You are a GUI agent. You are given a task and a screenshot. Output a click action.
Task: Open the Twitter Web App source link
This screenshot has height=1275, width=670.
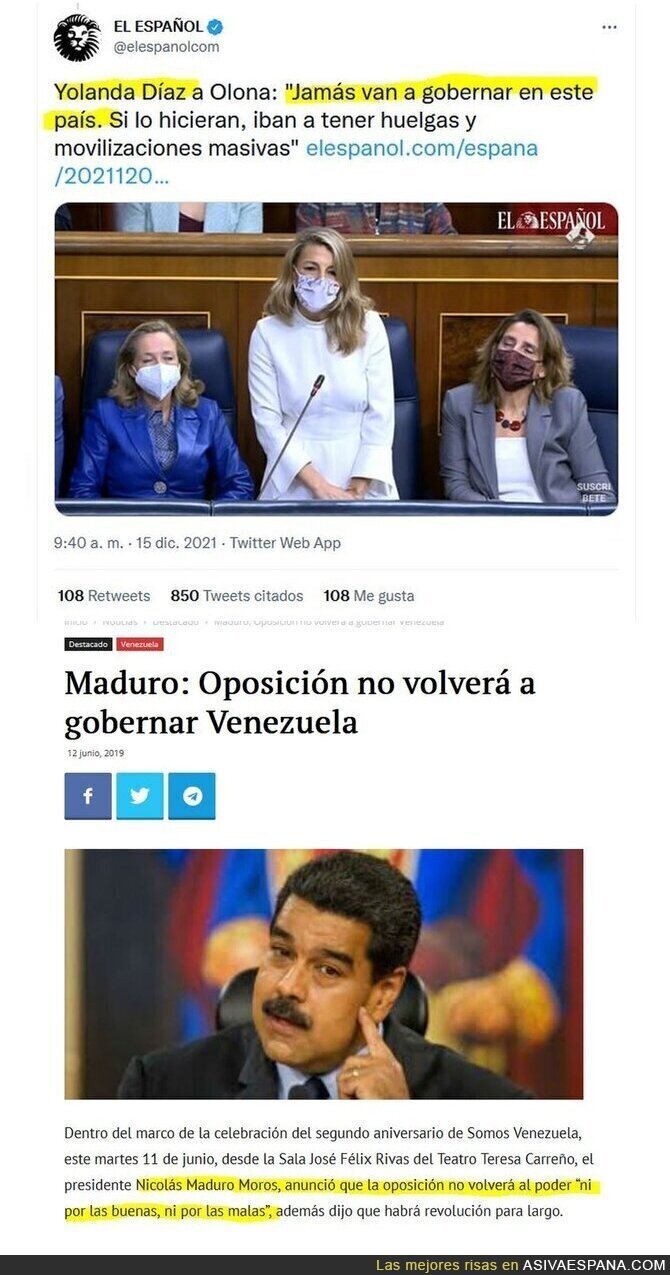click(285, 543)
